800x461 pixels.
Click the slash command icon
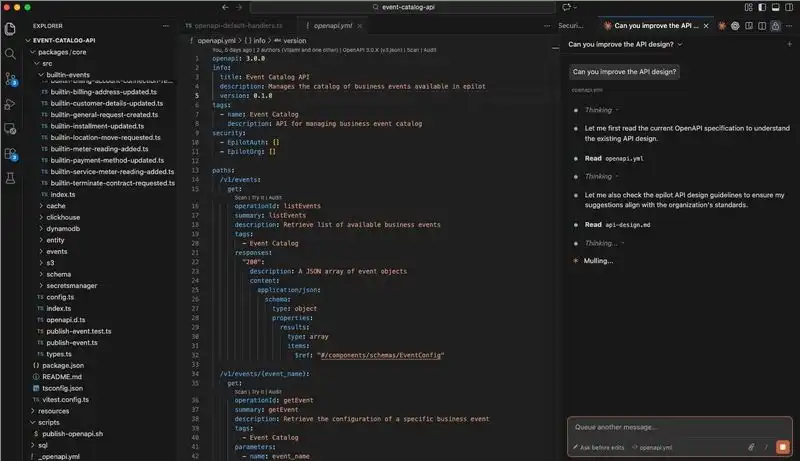pos(766,447)
